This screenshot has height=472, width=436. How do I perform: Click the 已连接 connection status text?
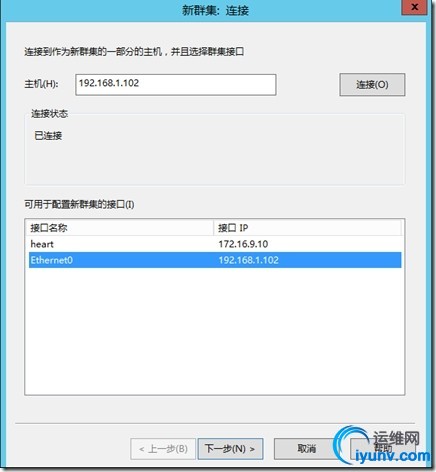pos(48,136)
